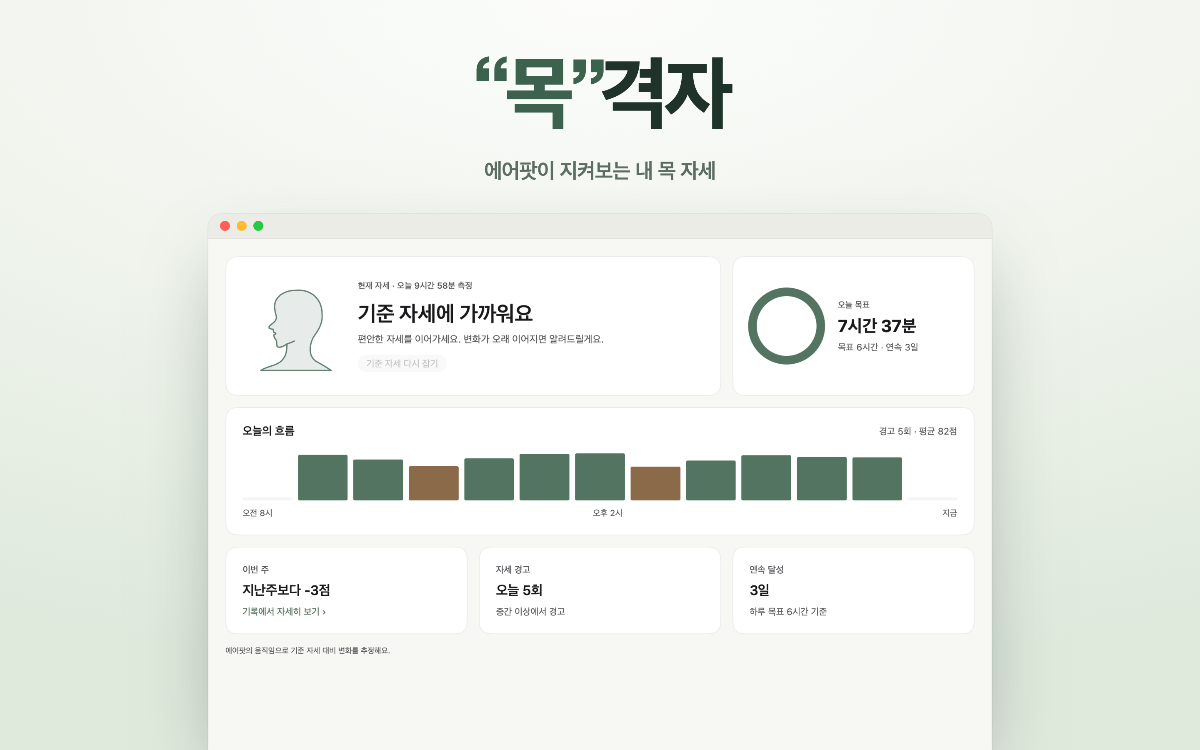Image resolution: width=1200 pixels, height=750 pixels.
Task: Click the '7시간 37분' goal value
Action: point(877,326)
